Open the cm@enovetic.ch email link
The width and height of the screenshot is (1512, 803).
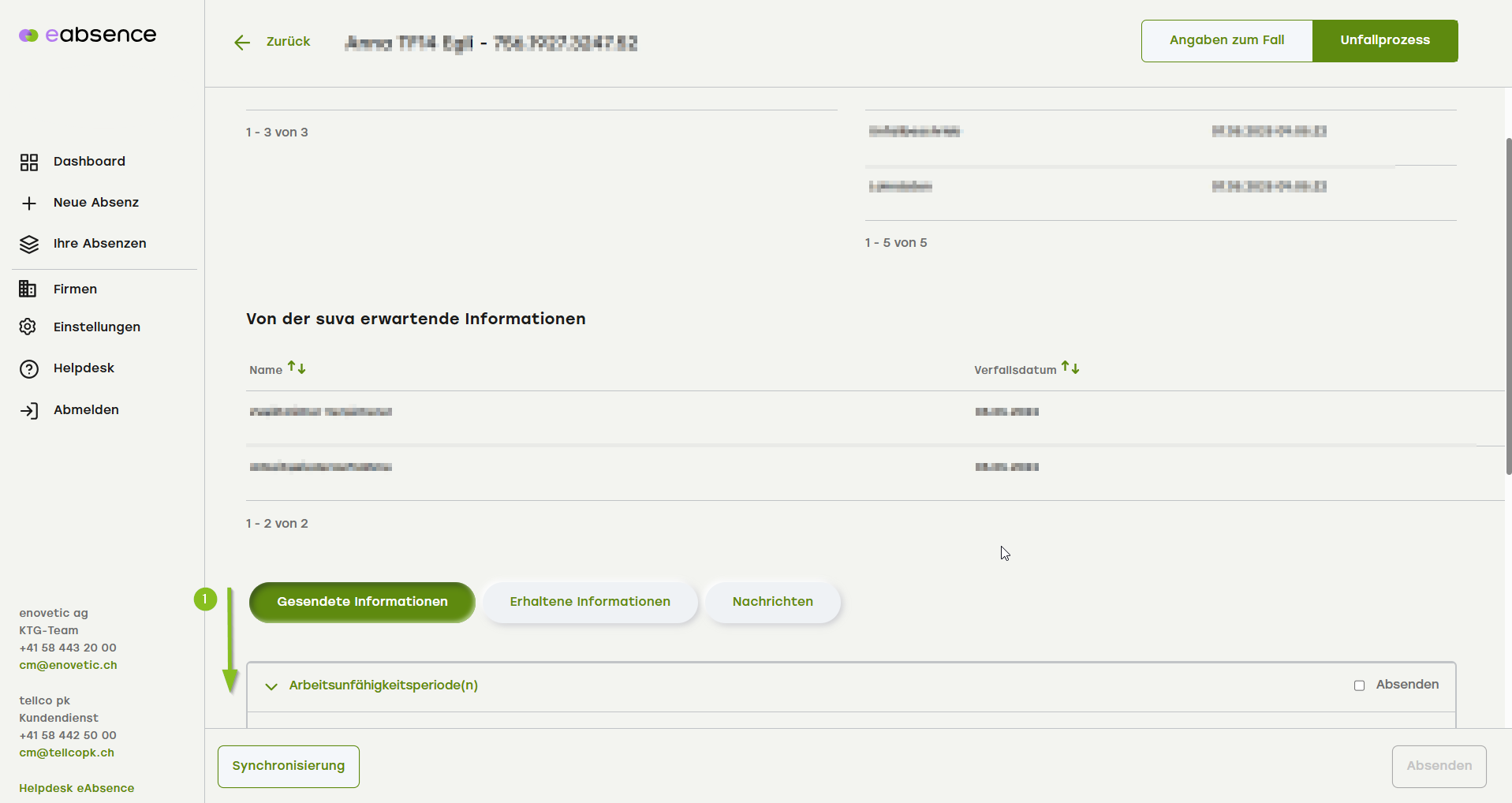[69, 665]
